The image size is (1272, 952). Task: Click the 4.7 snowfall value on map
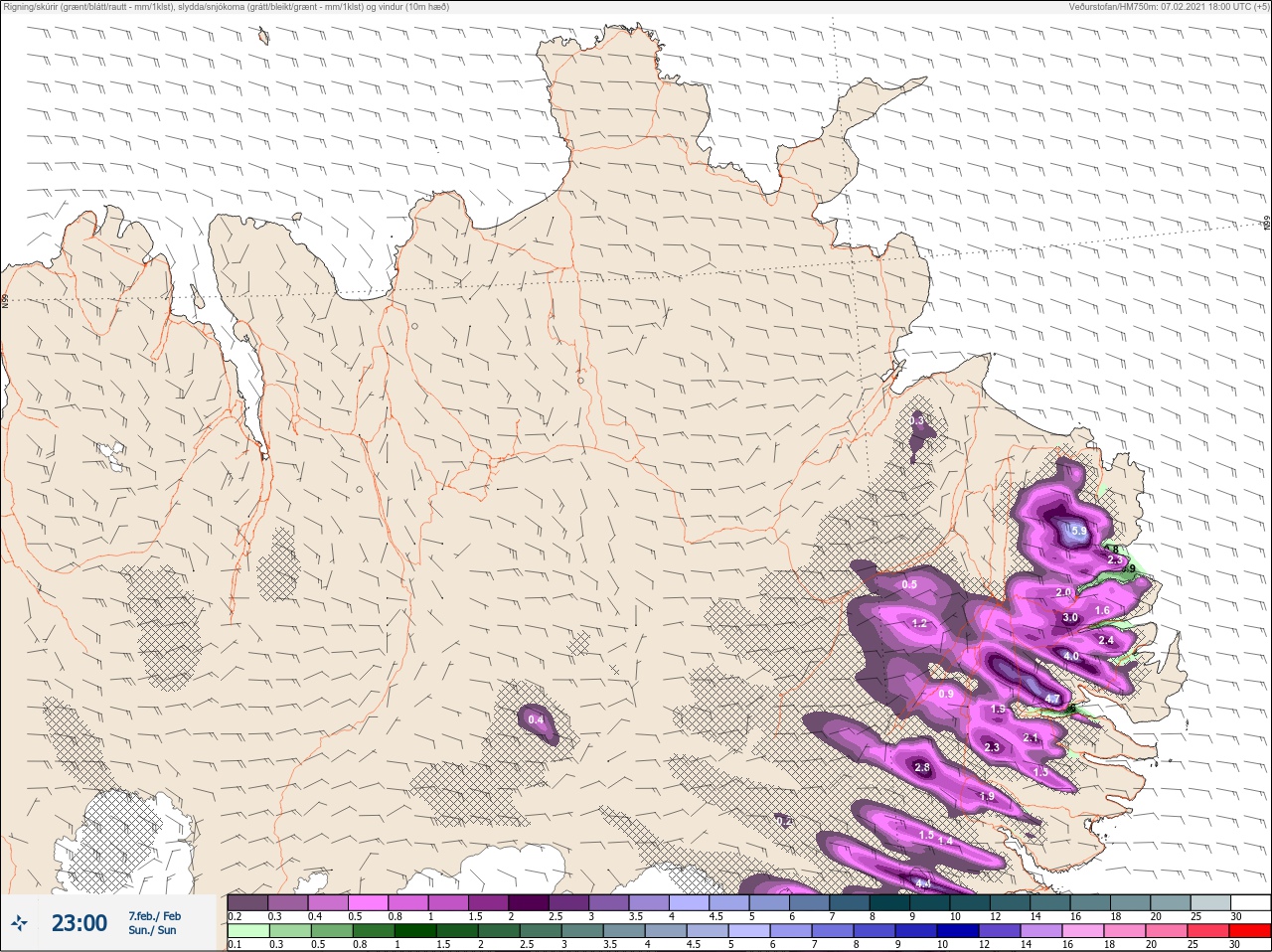1052,699
